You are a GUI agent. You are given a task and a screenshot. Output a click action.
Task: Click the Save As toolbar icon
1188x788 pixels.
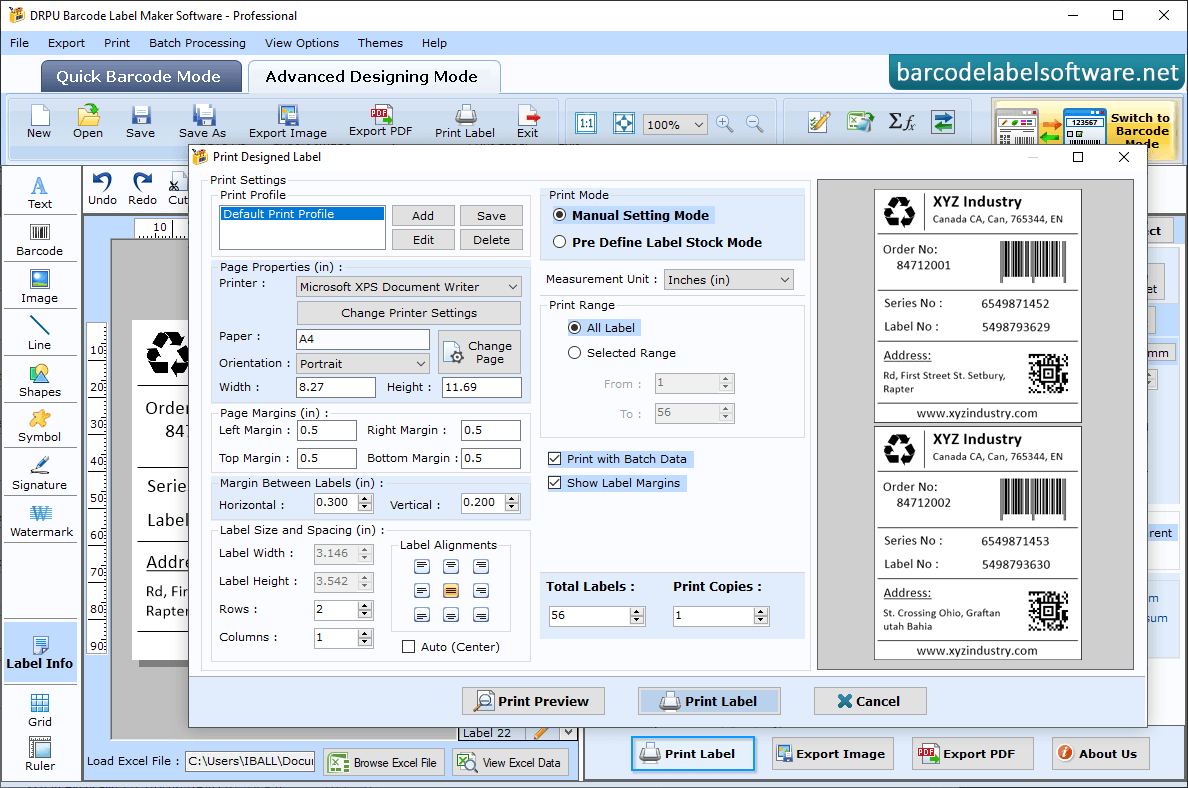pos(202,121)
